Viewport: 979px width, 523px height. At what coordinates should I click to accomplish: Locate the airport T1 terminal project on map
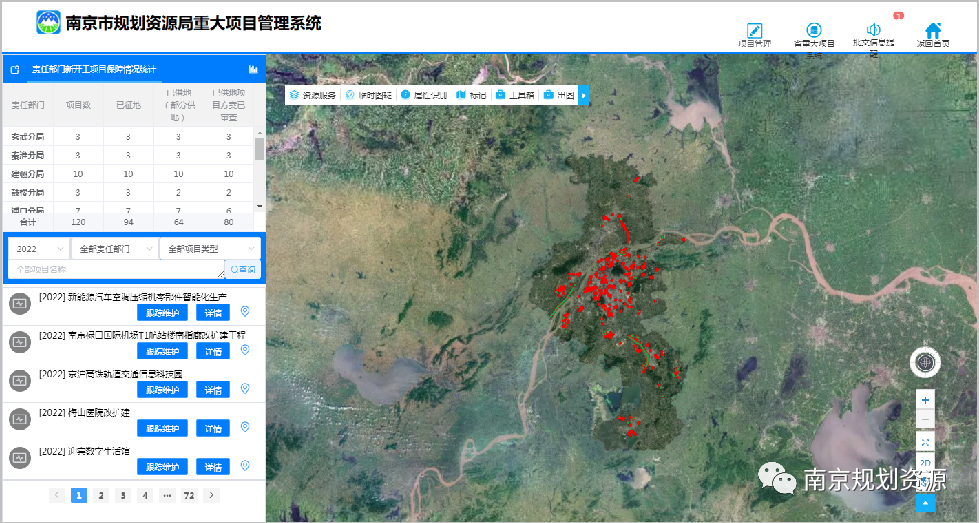[245, 350]
